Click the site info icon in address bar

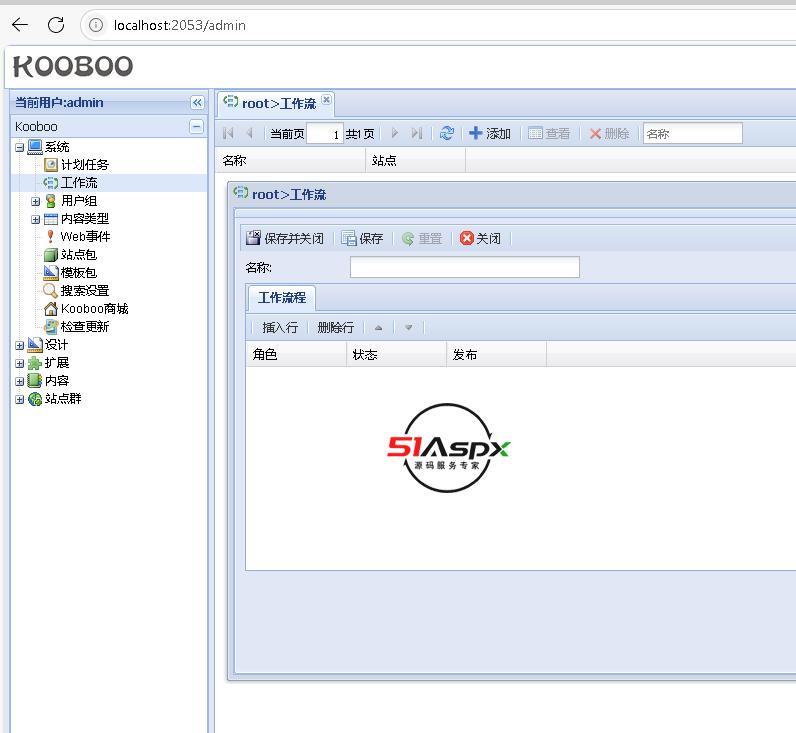pos(95,25)
